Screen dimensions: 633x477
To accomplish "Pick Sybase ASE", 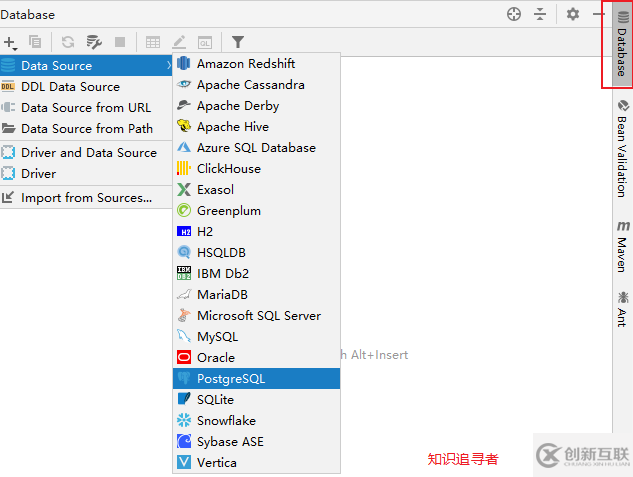I will click(x=256, y=441).
